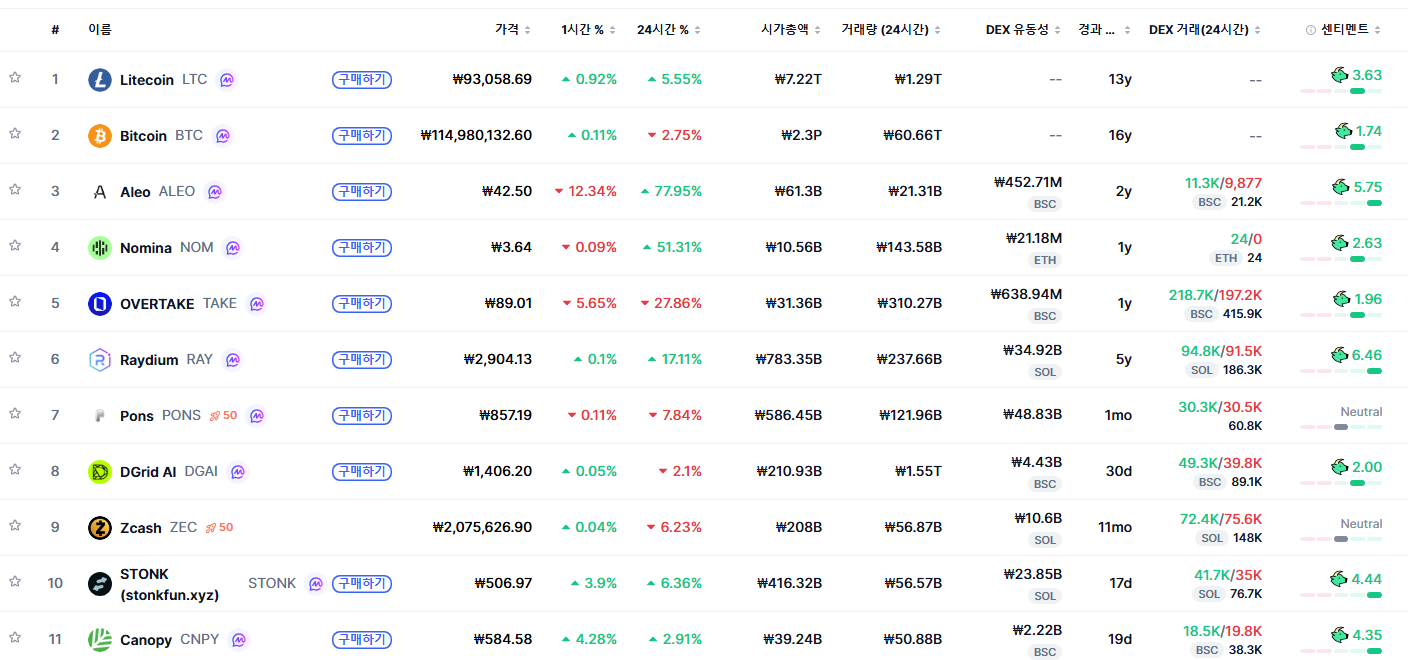Toggle watchlist star for Bitcoin
Viewport: 1424px width, 660px height.
[x=15, y=134]
